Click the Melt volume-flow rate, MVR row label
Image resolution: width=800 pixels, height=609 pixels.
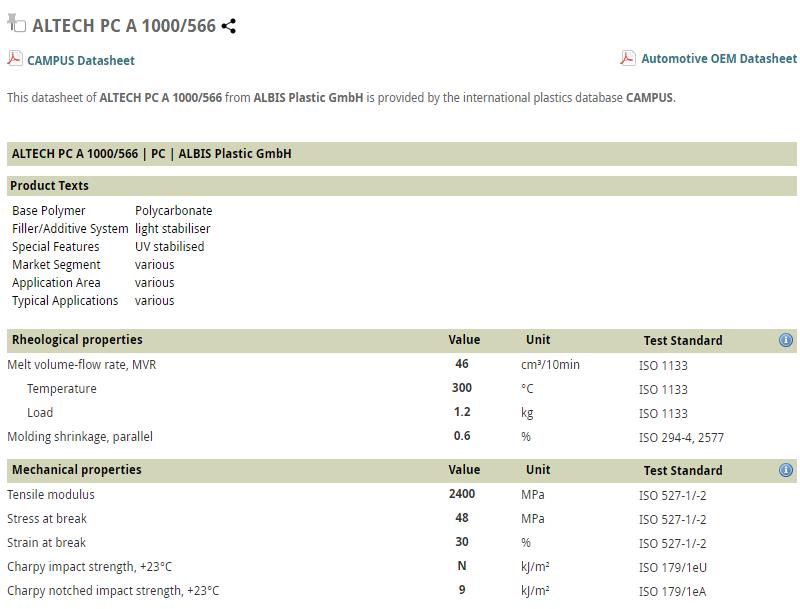82,365
